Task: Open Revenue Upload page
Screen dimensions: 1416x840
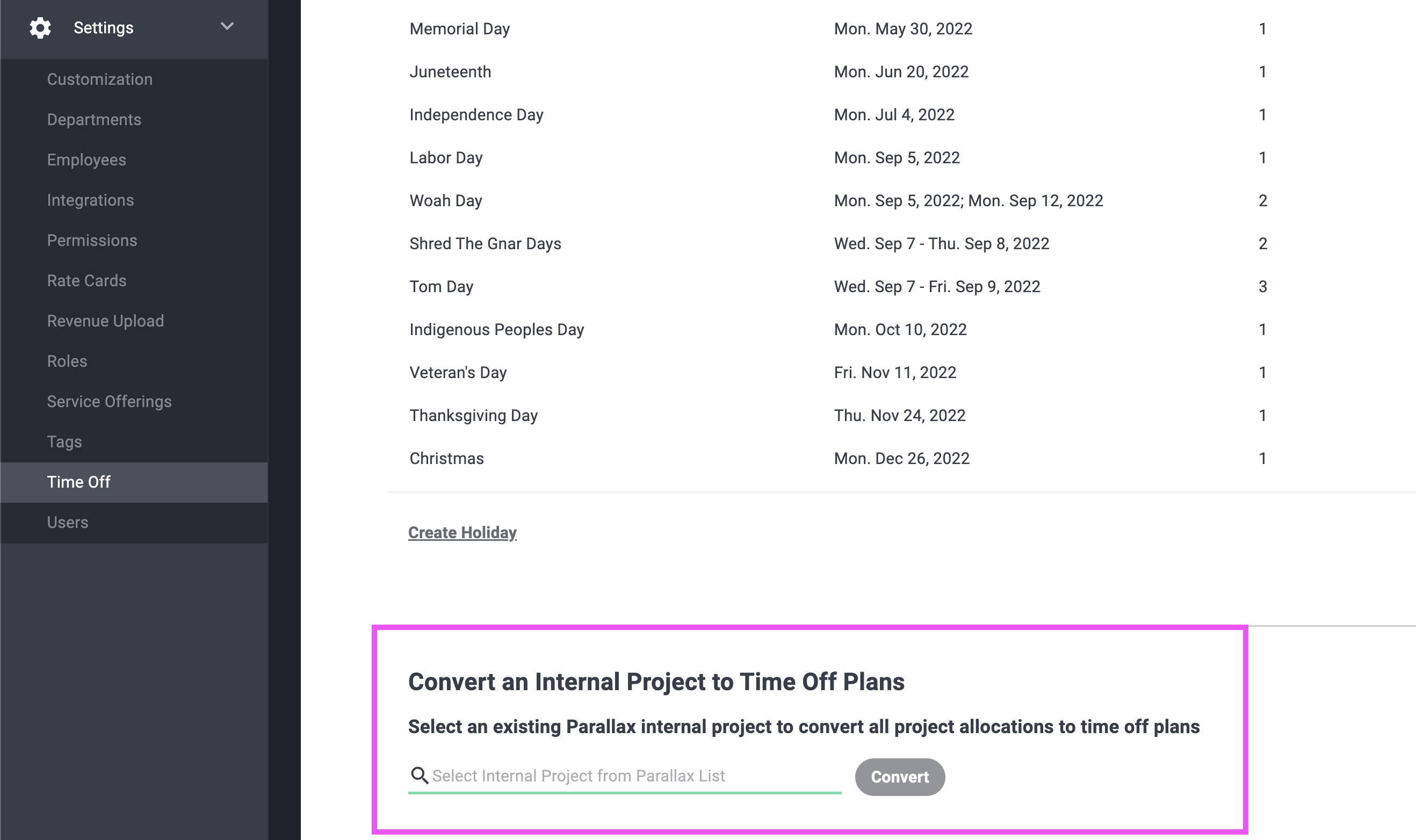Action: point(105,321)
